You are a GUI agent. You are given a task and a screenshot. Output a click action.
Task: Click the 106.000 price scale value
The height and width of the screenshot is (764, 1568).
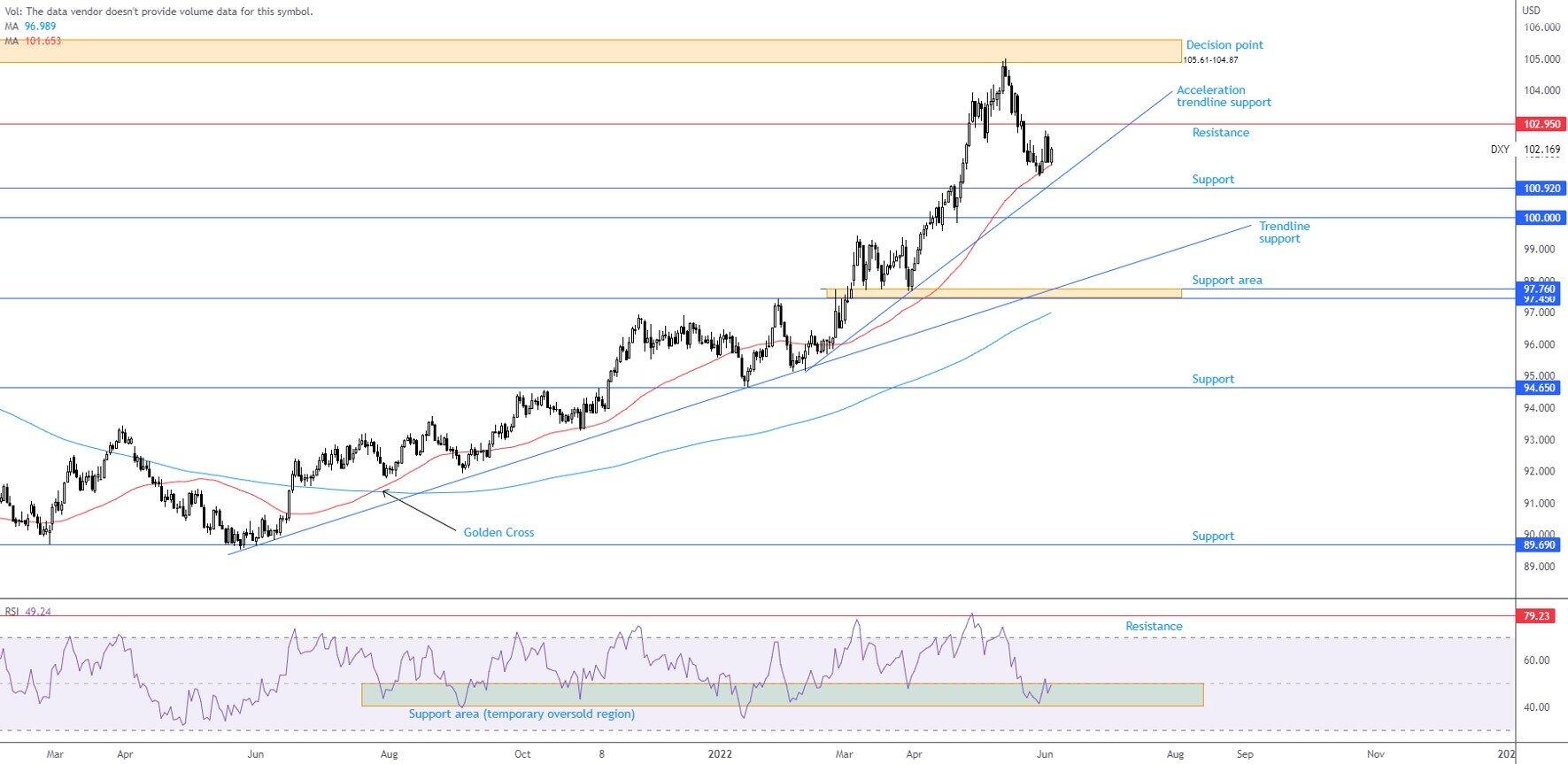click(x=1541, y=27)
